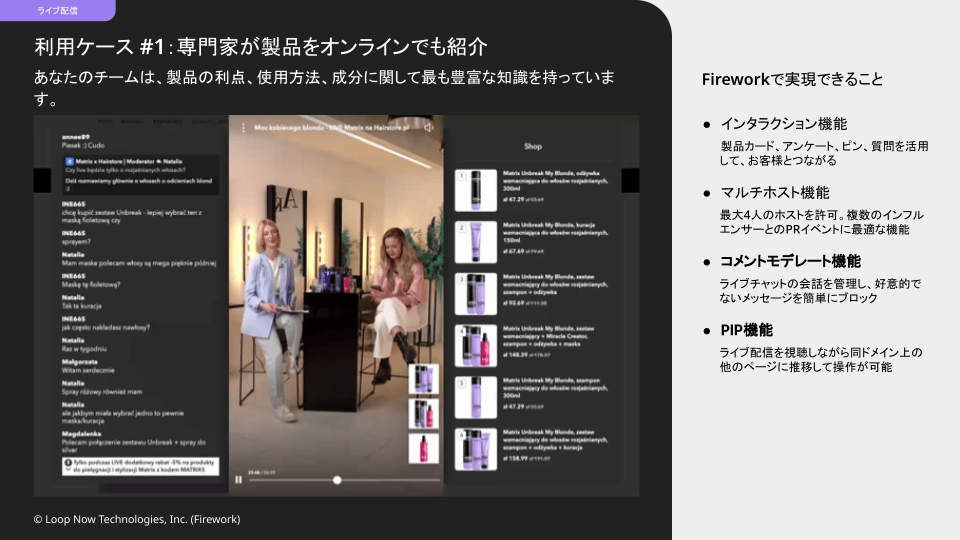Click the 'Raz w tygodniu' chat message
This screenshot has height=540, width=960.
tap(84, 349)
